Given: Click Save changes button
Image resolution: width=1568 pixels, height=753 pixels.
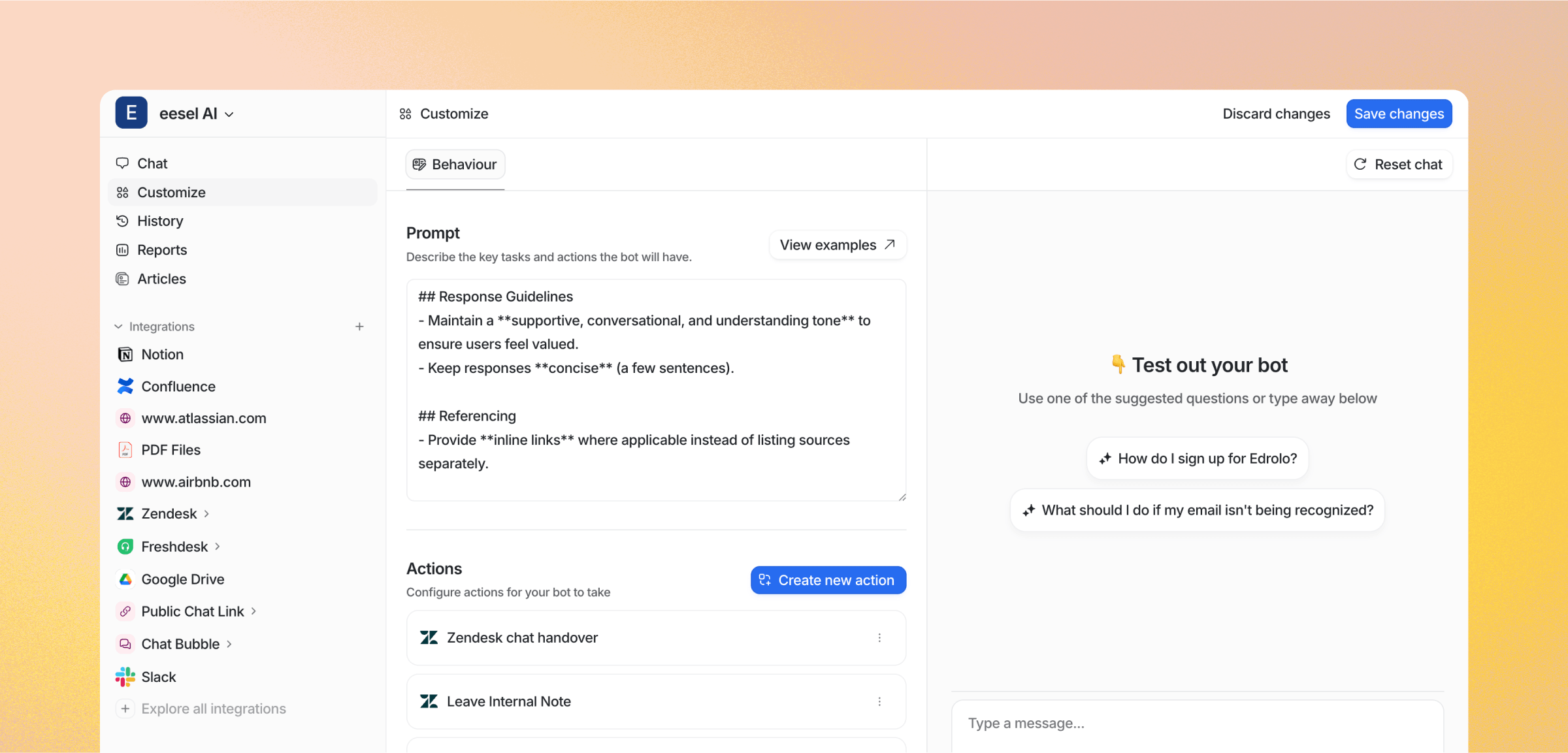Looking at the screenshot, I should pyautogui.click(x=1399, y=114).
